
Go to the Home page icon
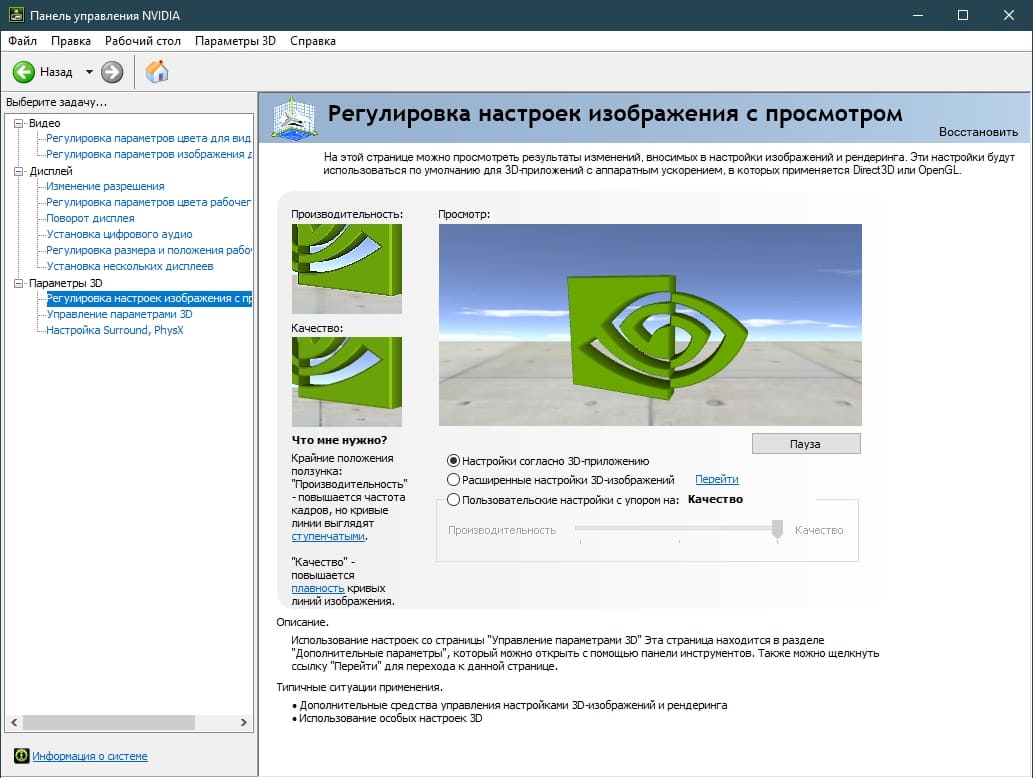(x=157, y=71)
